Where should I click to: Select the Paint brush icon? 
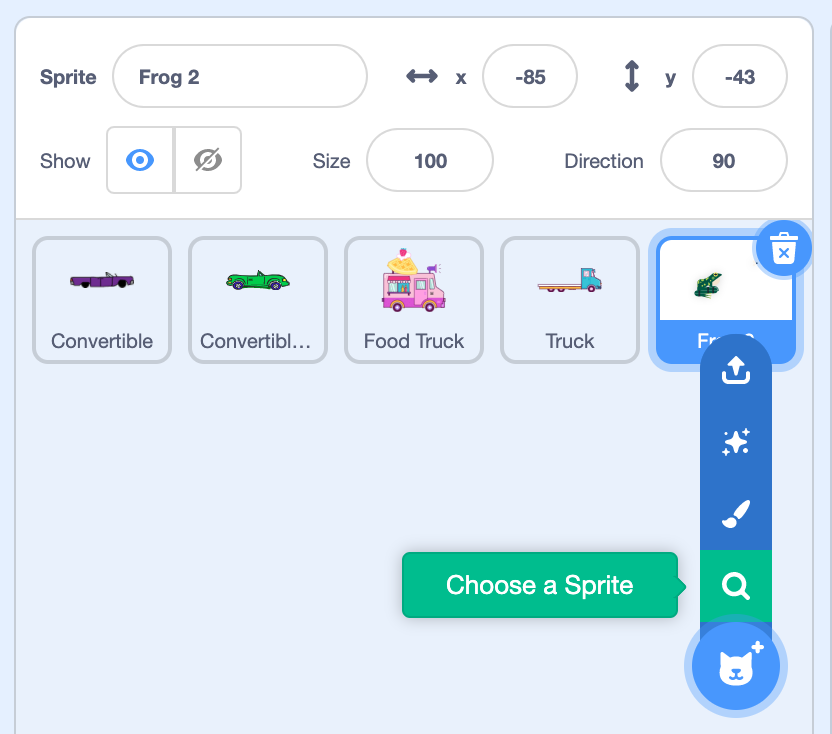tap(735, 514)
